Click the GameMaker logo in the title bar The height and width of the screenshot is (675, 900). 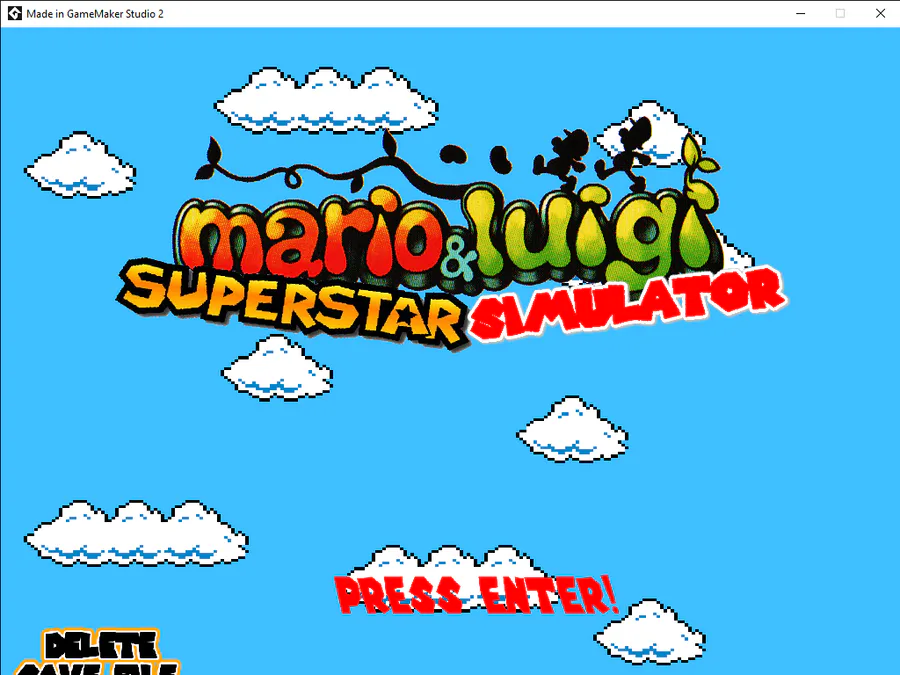tap(14, 13)
